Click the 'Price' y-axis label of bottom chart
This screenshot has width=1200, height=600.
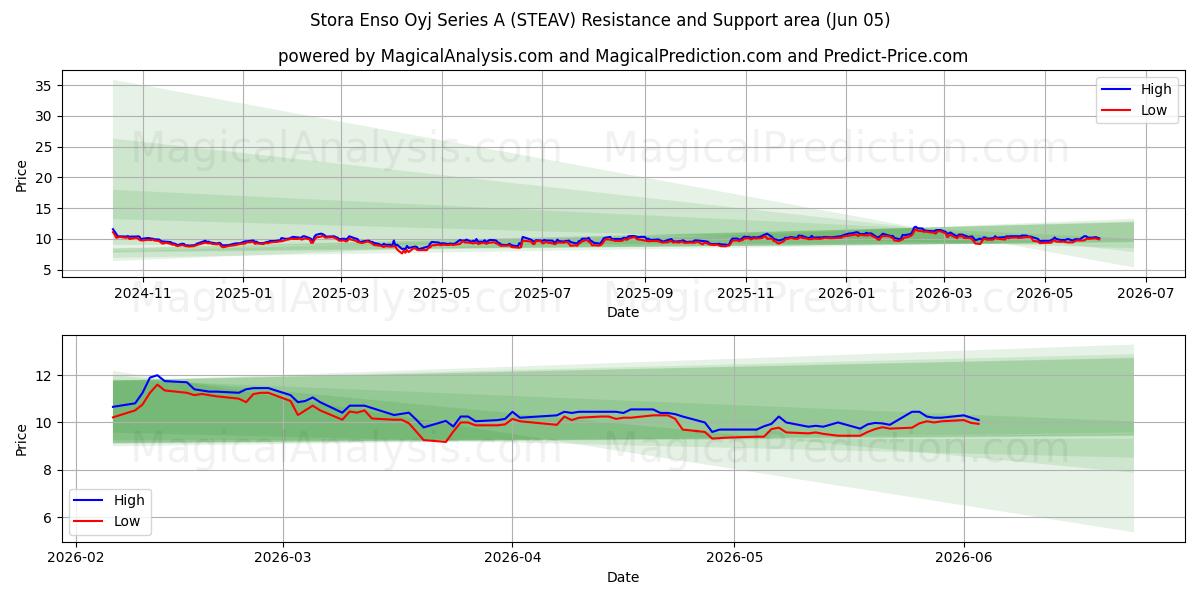(22, 439)
